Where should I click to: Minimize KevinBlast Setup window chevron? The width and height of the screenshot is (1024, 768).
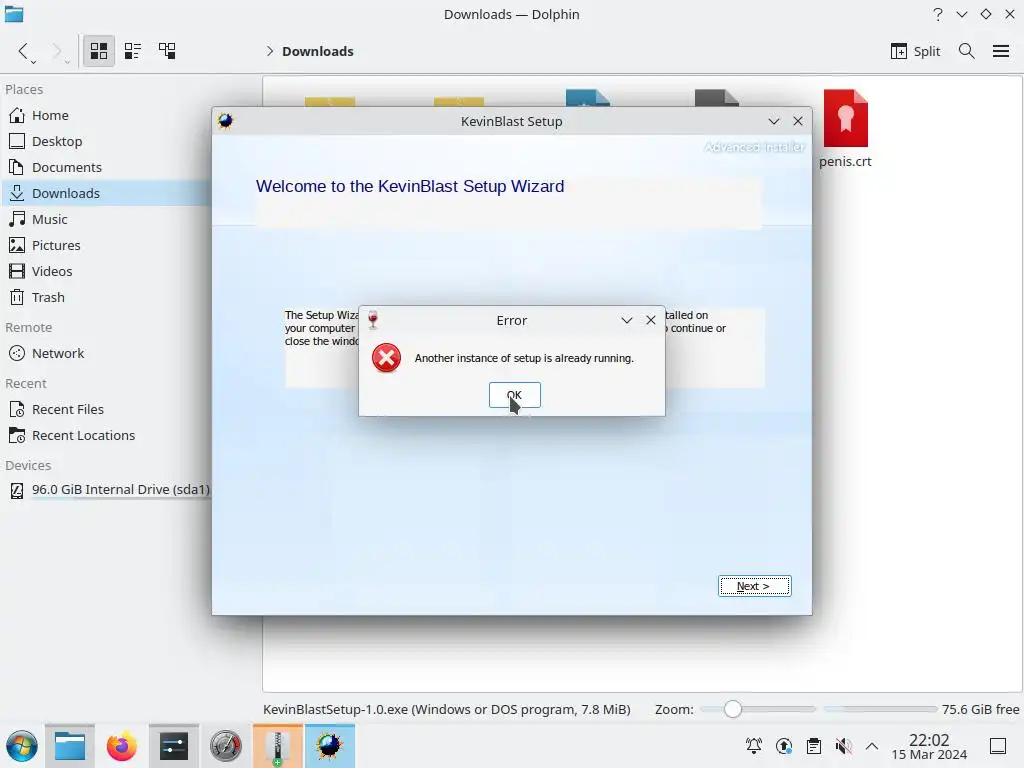[774, 121]
